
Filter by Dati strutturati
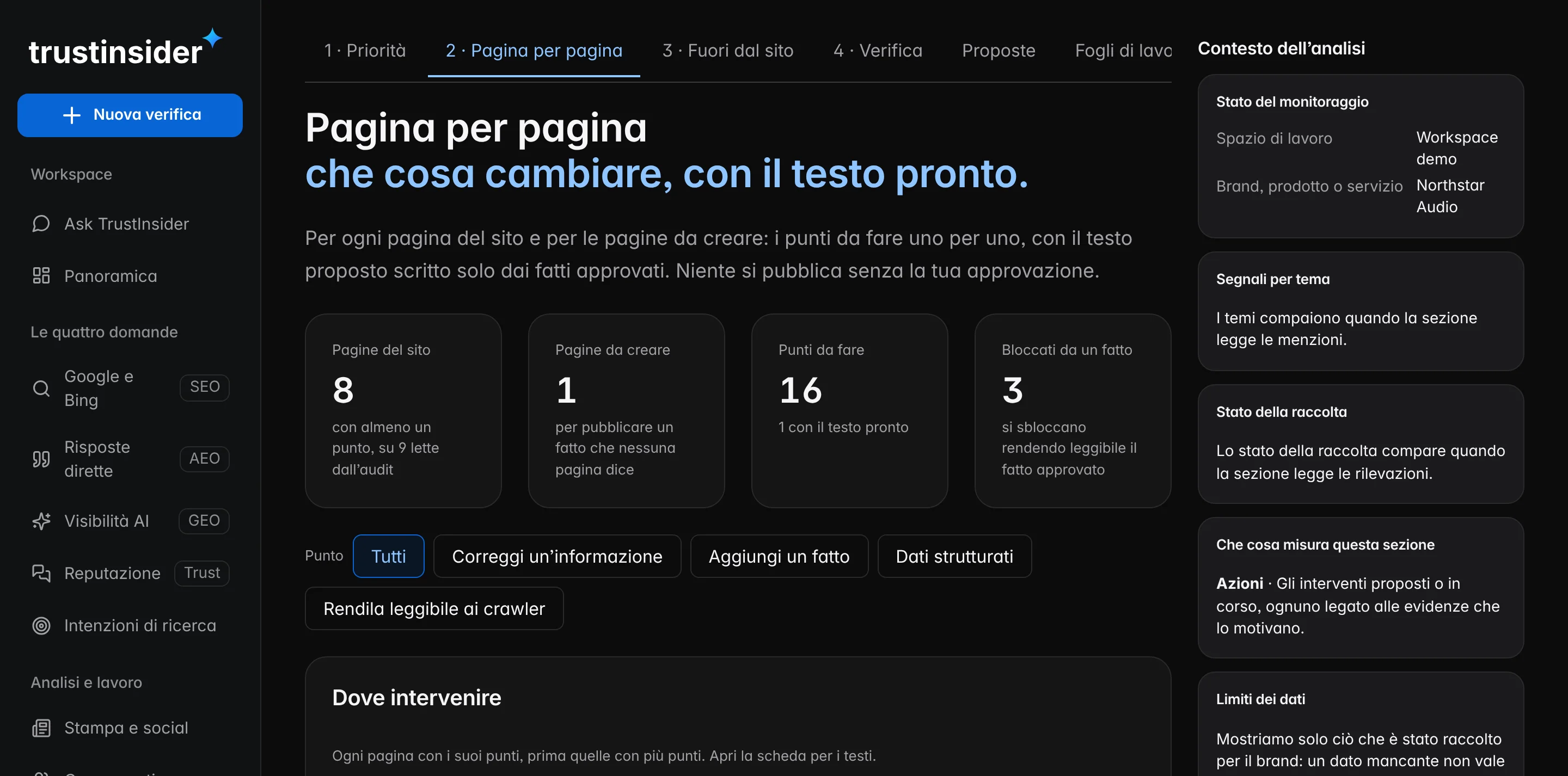(x=954, y=556)
